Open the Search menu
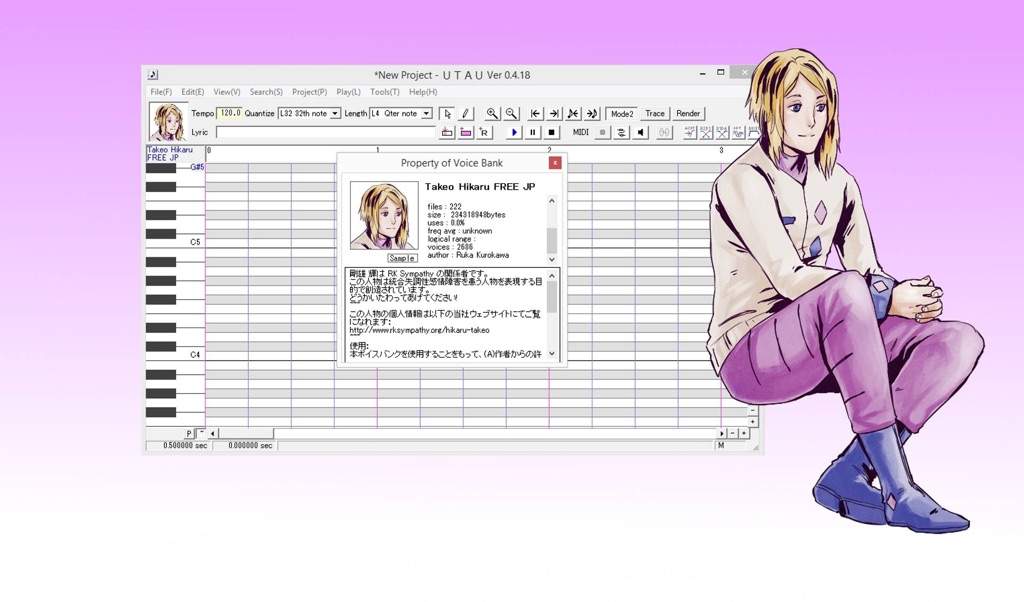Screen dimensions: 1024x602 pyautogui.click(x=266, y=92)
